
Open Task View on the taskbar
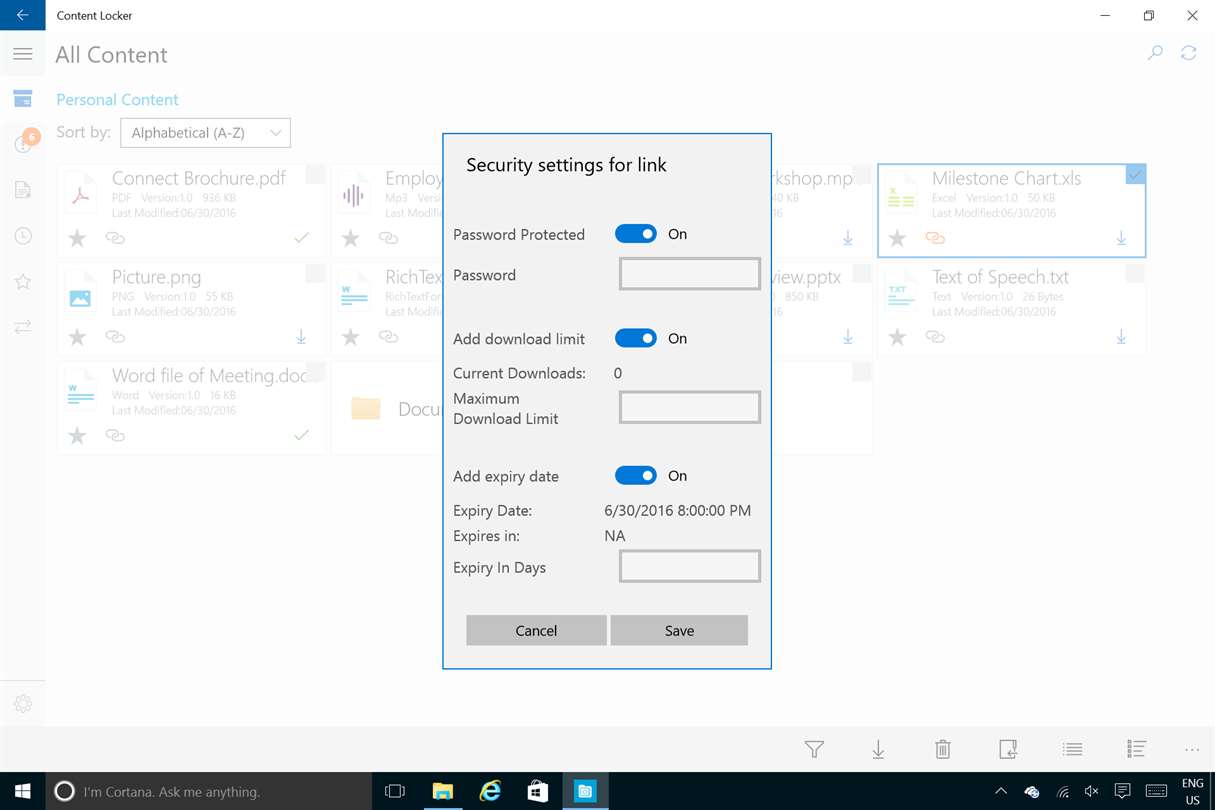395,791
